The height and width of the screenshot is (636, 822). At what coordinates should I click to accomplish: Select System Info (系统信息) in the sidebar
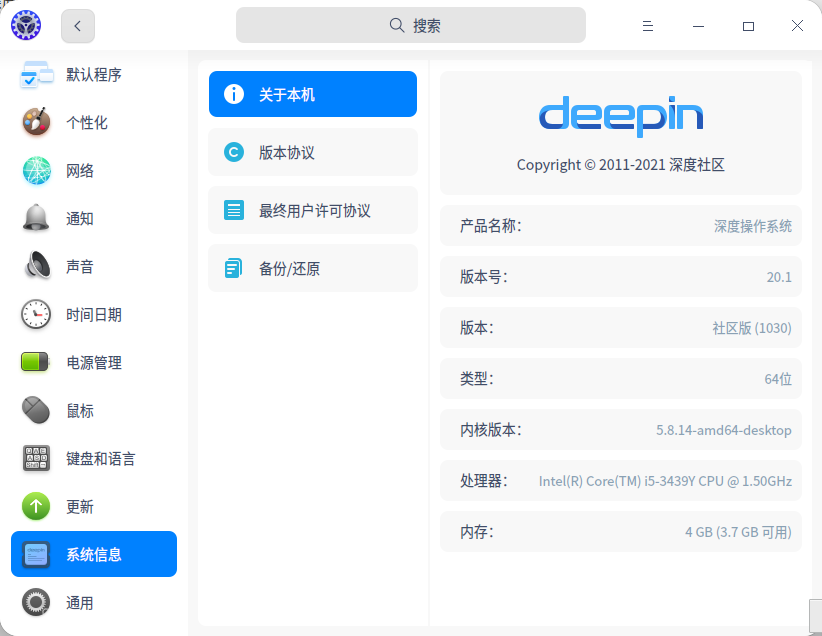[x=94, y=555]
